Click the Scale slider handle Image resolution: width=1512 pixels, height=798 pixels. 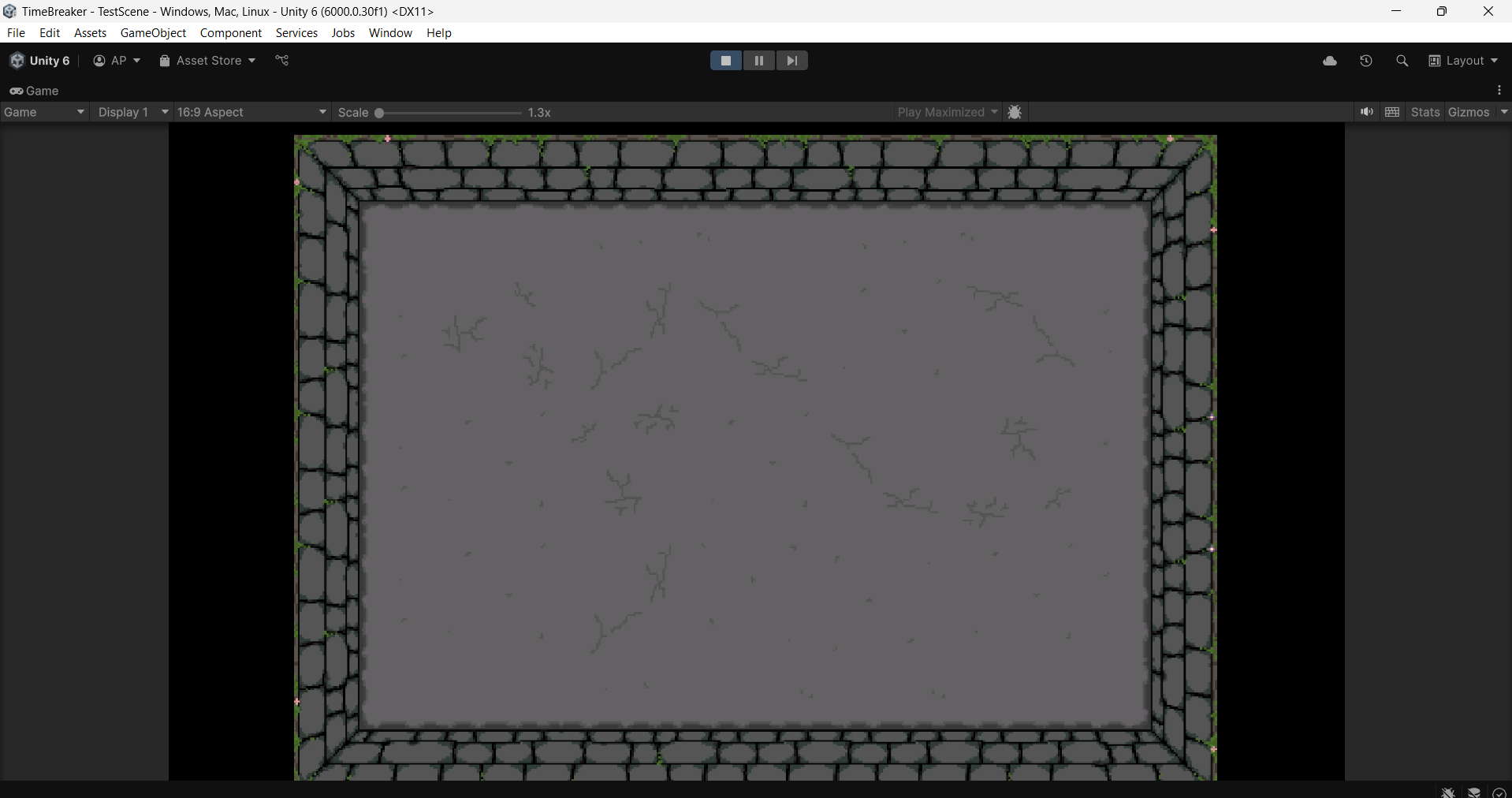tap(379, 113)
